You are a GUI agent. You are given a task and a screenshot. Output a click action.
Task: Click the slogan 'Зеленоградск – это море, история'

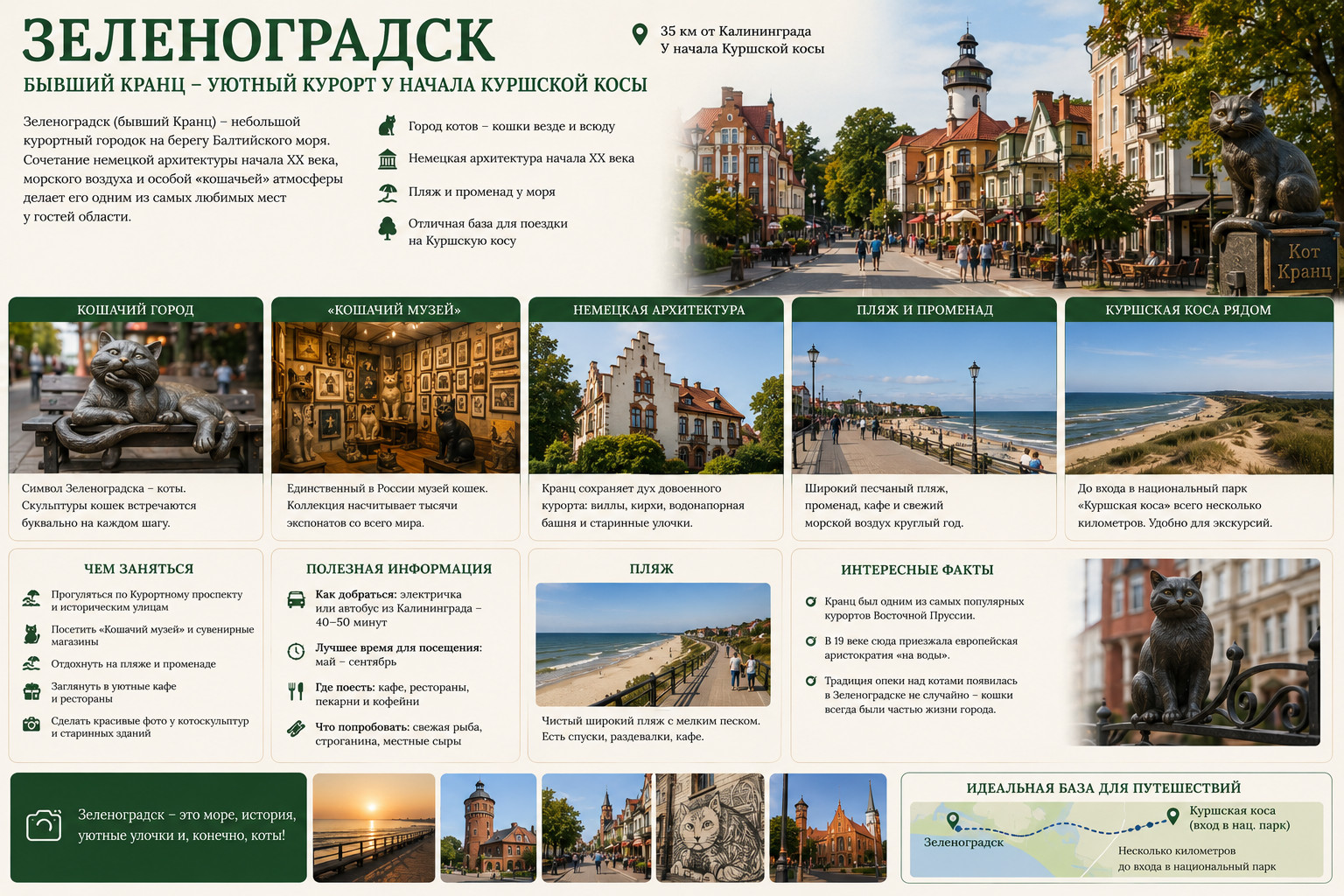coord(187,815)
